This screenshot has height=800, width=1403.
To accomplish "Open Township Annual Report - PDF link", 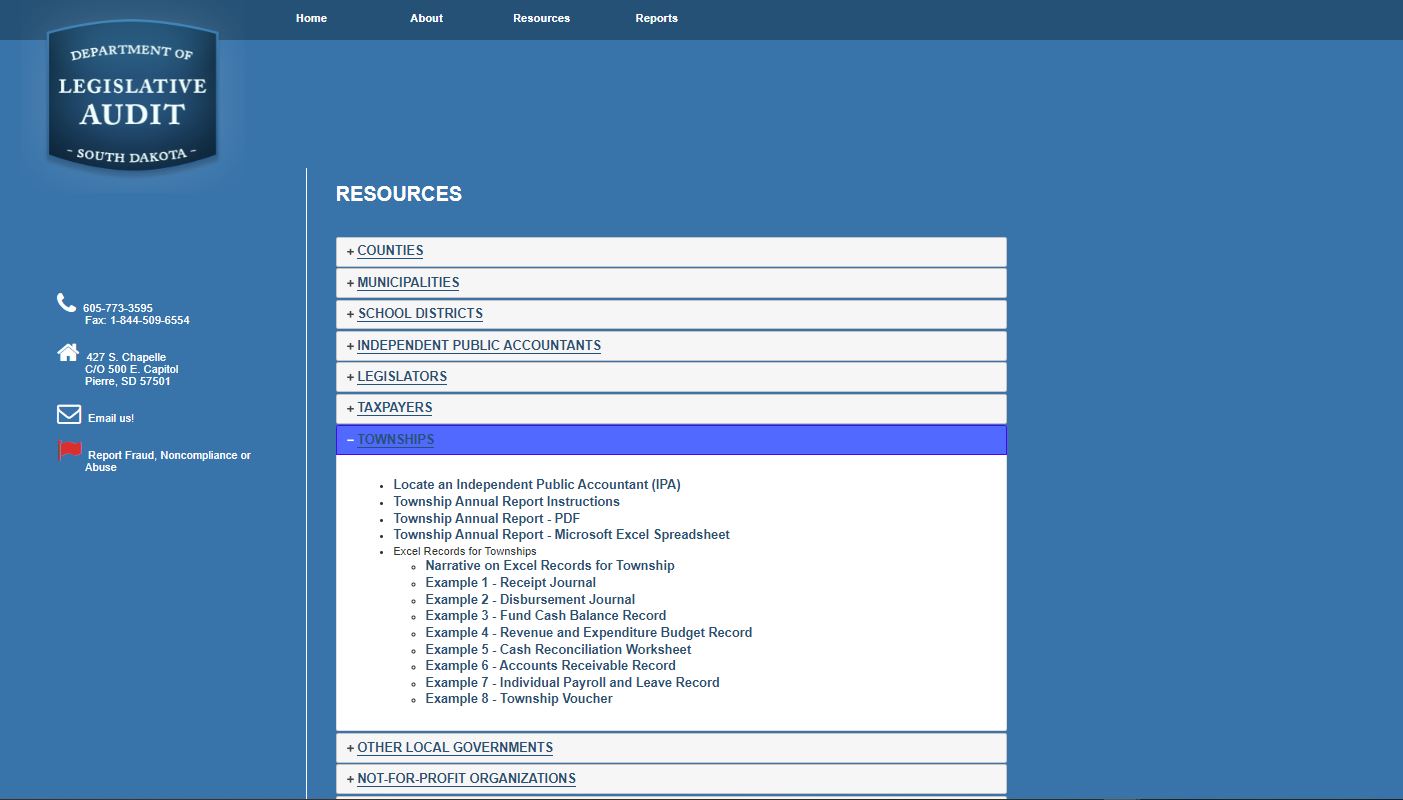I will 486,519.
